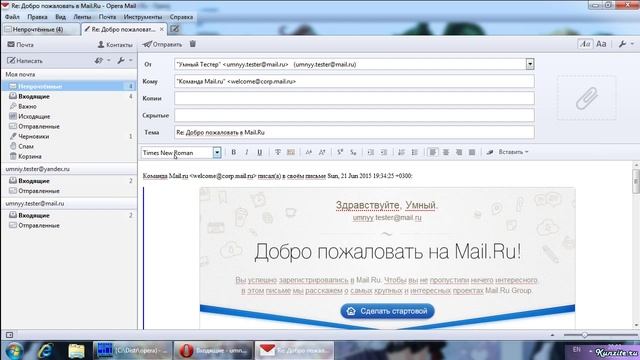Switch to formatted text mode Aa italic

click(x=585, y=44)
